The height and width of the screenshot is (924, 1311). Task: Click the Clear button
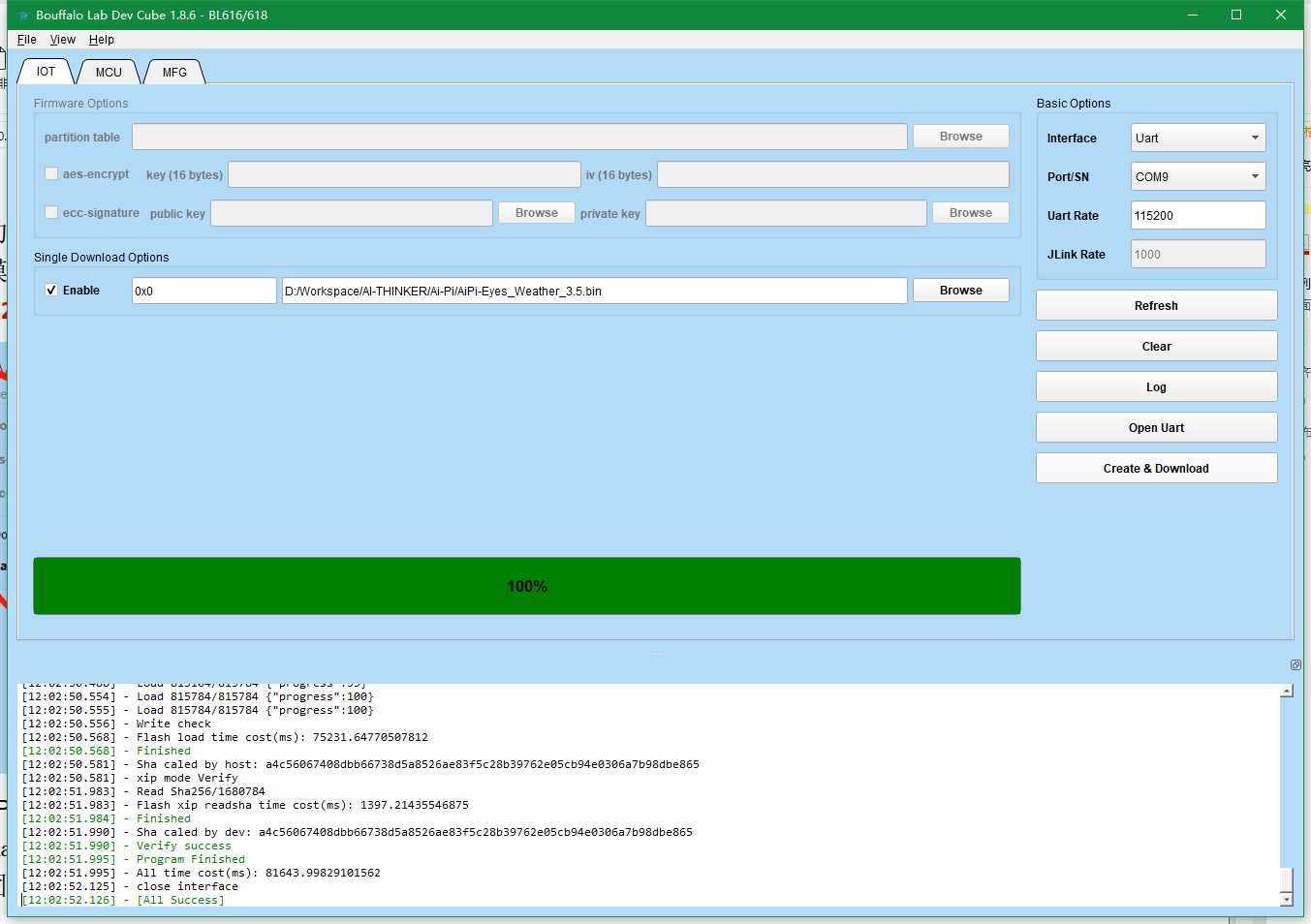(1157, 346)
